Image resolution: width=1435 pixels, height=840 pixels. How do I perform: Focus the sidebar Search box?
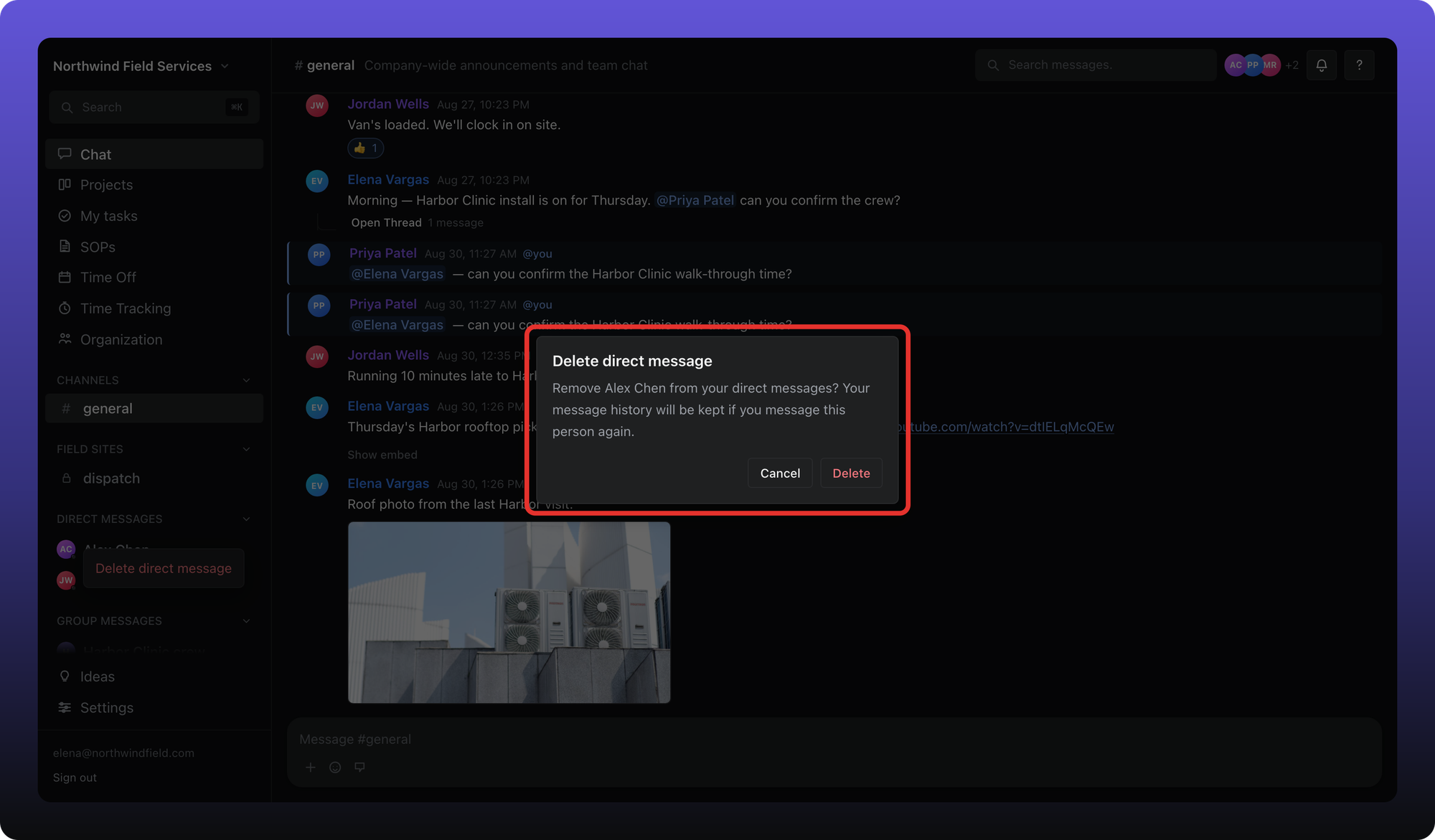click(x=154, y=108)
